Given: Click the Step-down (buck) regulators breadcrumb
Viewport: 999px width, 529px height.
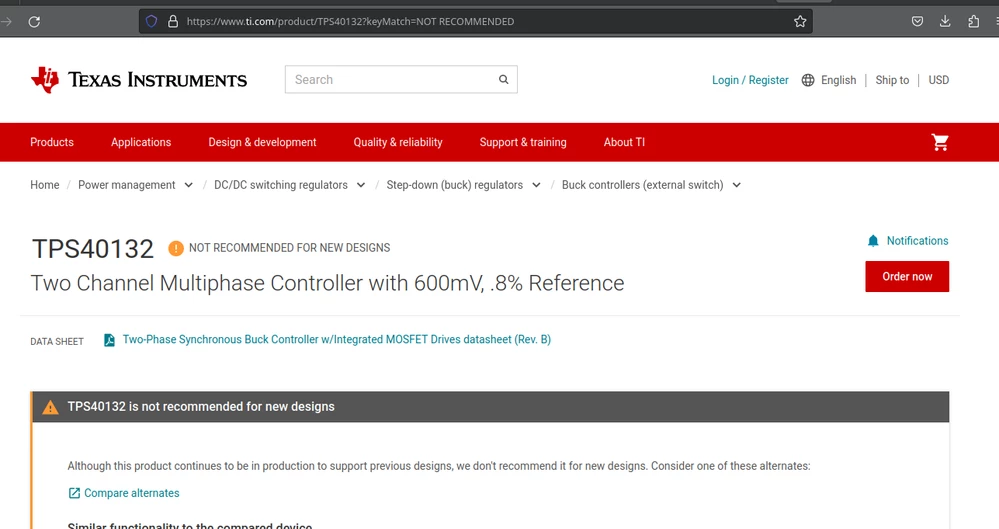Looking at the screenshot, I should click(455, 185).
